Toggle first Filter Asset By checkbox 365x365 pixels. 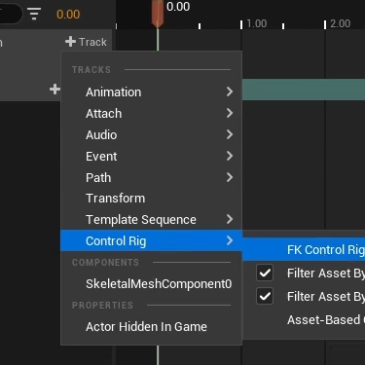[x=265, y=273]
